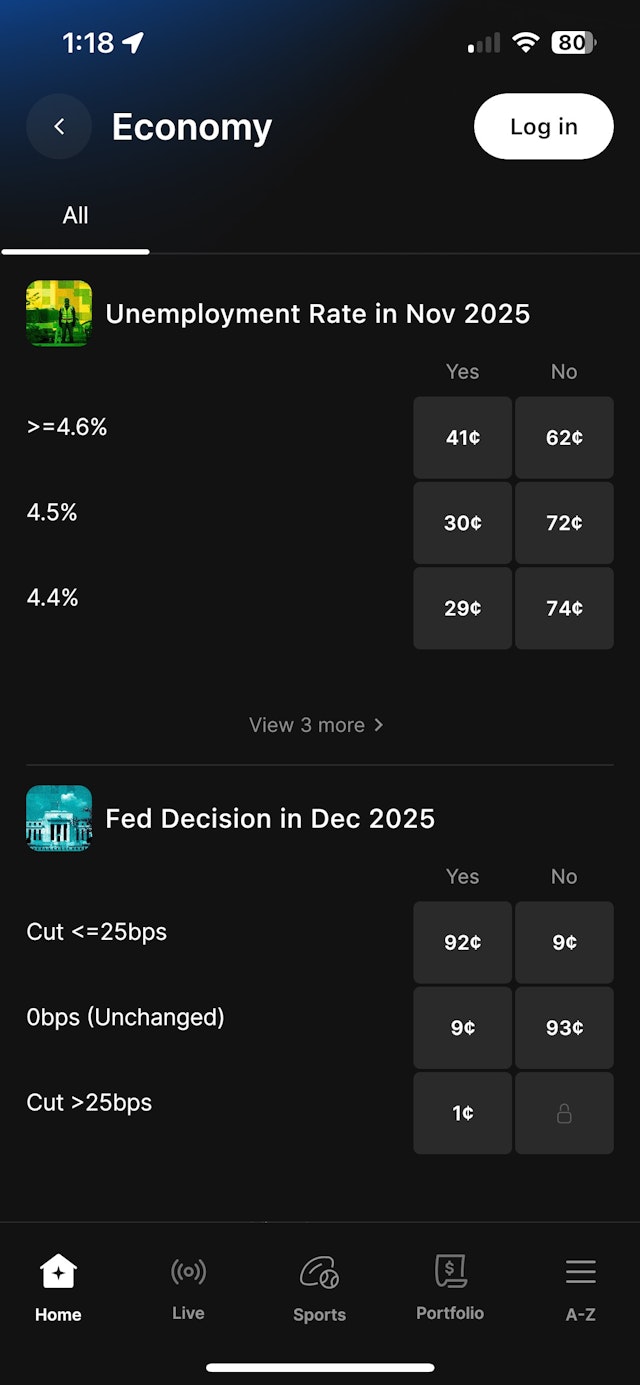Tap the Fed Decision market thumbnail
This screenshot has height=1385, width=640.
pos(59,818)
